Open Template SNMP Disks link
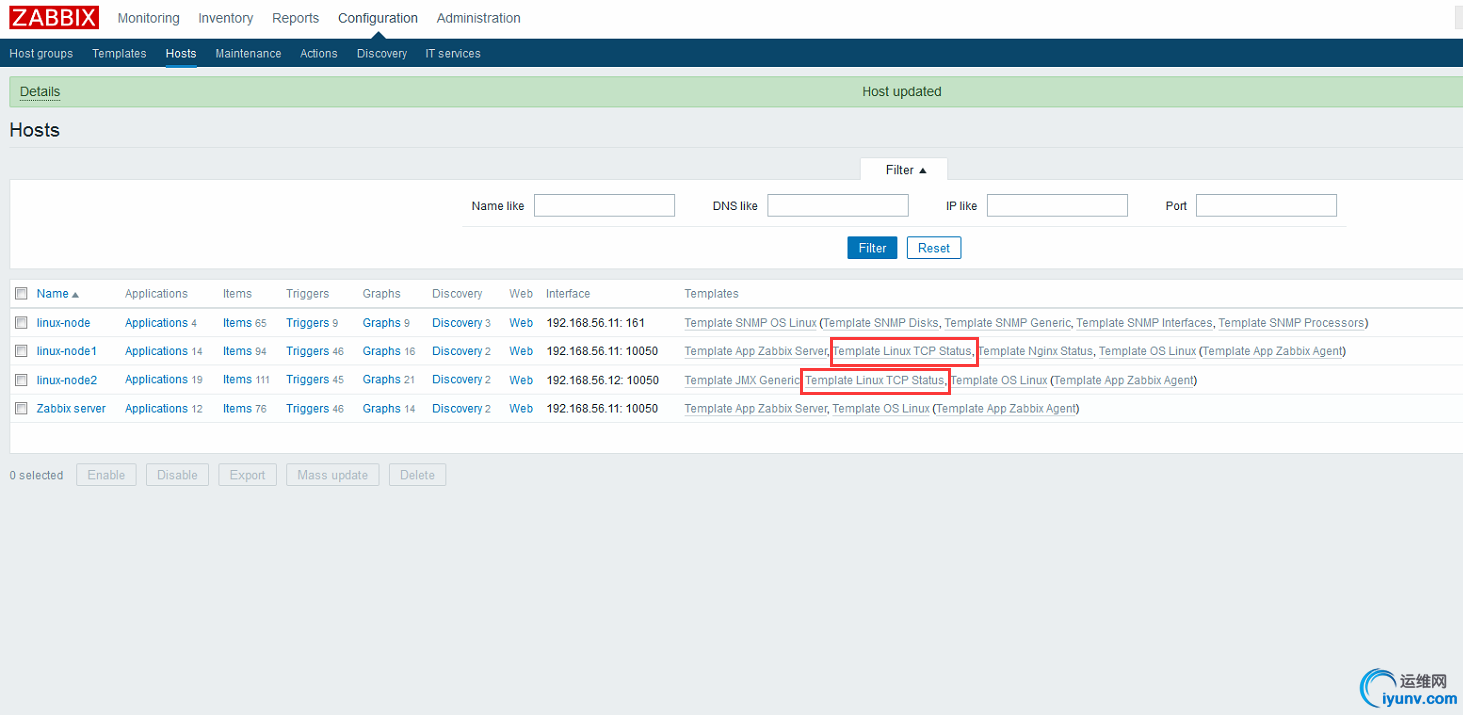The height and width of the screenshot is (715, 1463). click(x=881, y=323)
